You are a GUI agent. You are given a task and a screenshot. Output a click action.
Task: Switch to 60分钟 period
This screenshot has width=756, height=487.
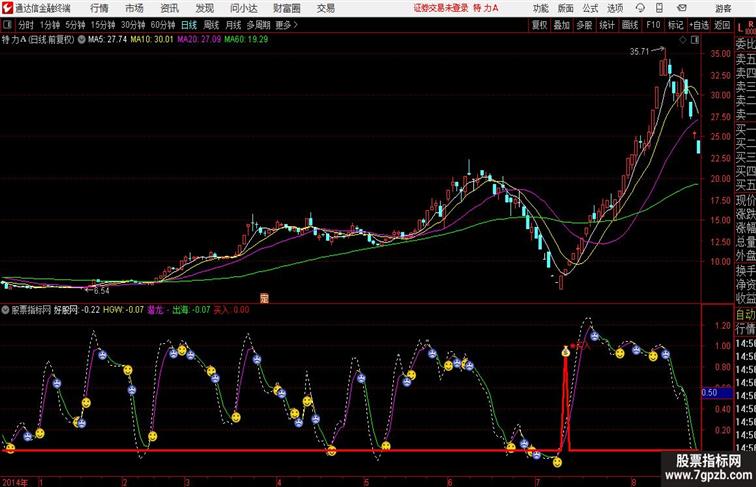coord(163,25)
